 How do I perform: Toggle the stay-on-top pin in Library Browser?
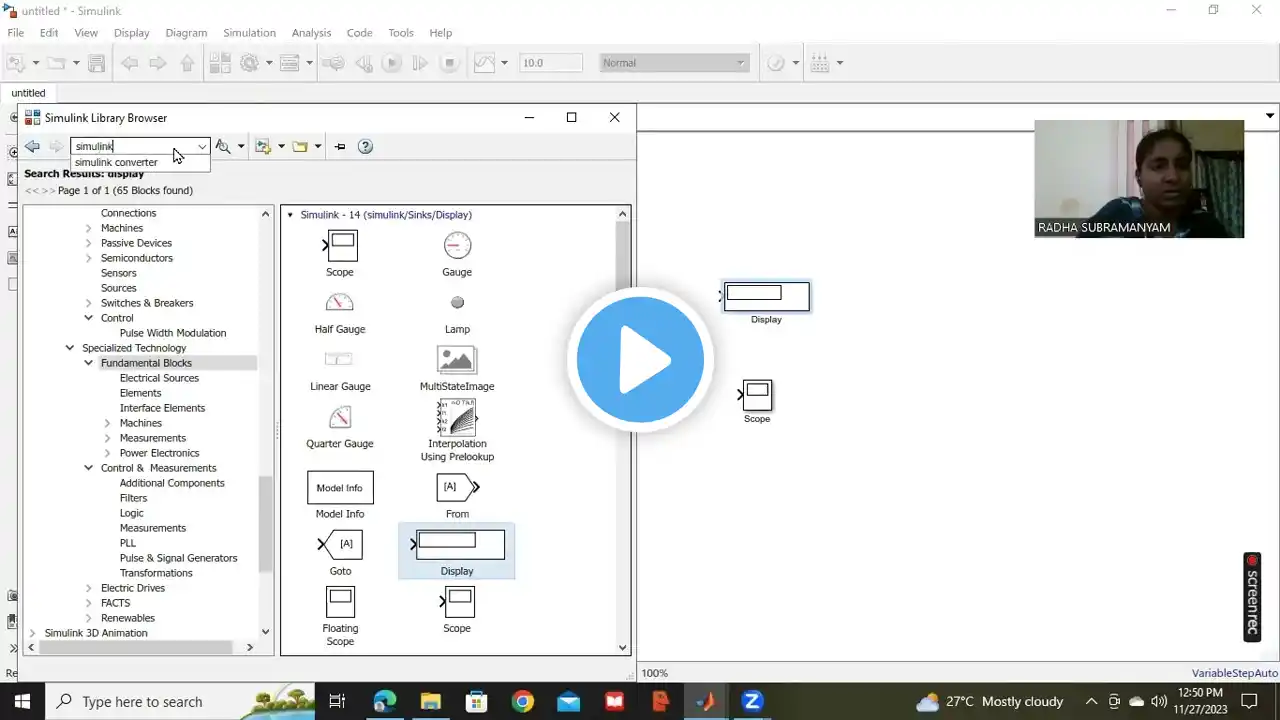click(x=340, y=146)
